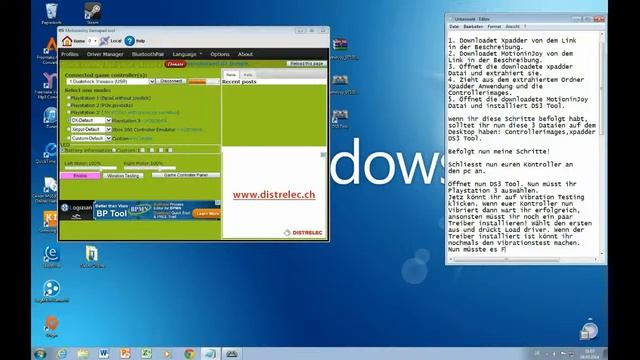
Task: Click the pink Enable button
Action: point(80,176)
